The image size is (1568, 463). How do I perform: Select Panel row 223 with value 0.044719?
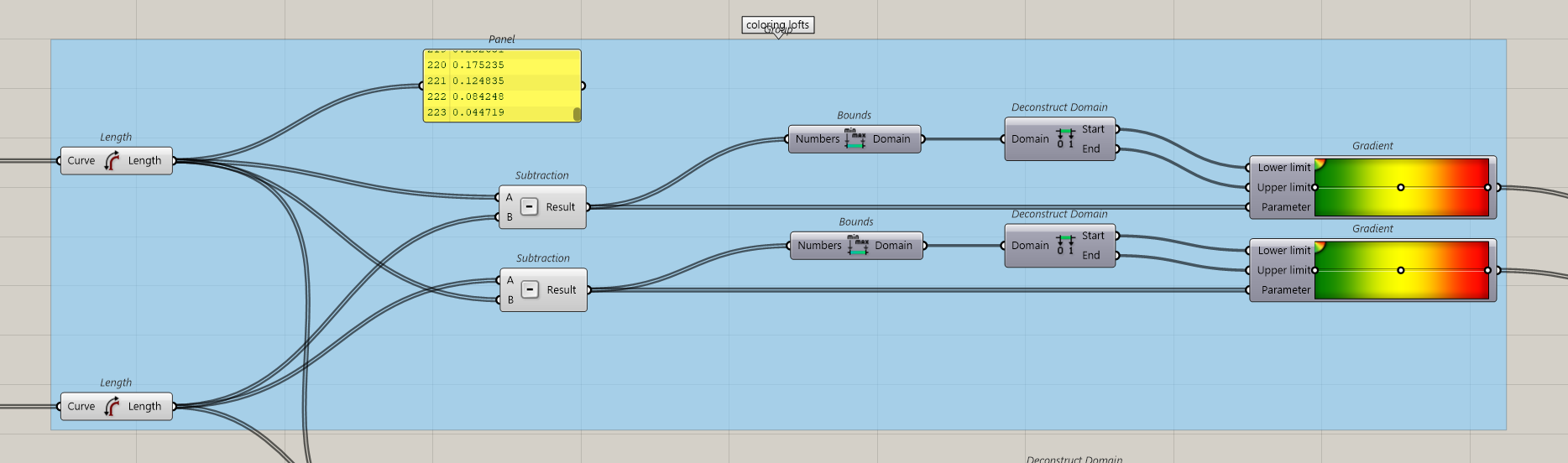[499, 112]
